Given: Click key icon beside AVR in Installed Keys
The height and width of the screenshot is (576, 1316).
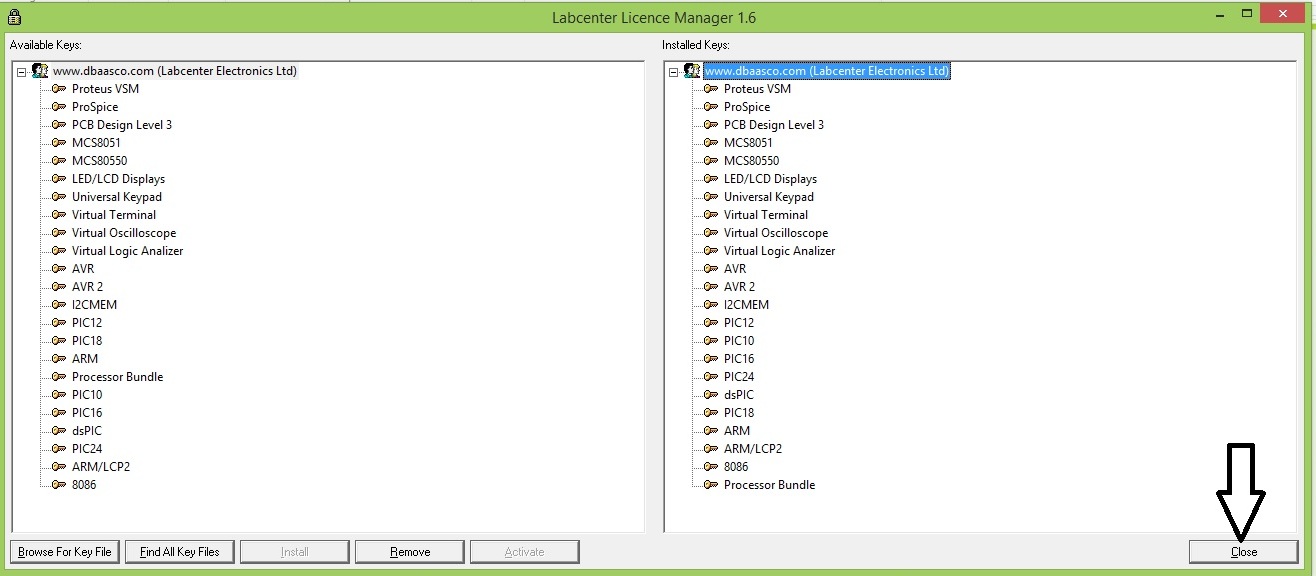Looking at the screenshot, I should coord(711,269).
